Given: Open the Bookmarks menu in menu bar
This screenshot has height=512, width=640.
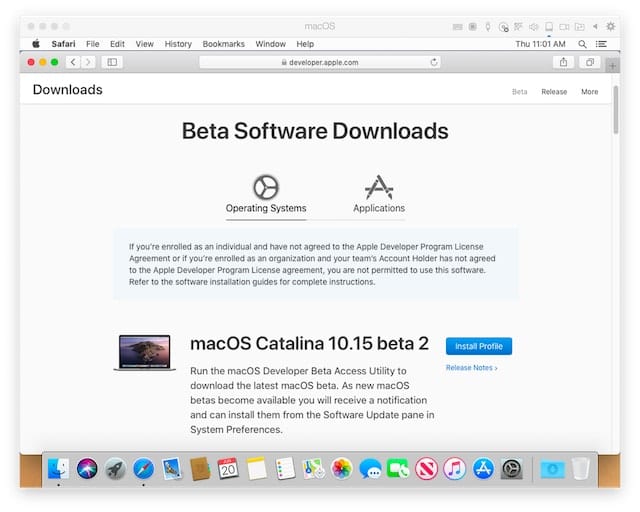Looking at the screenshot, I should [223, 44].
